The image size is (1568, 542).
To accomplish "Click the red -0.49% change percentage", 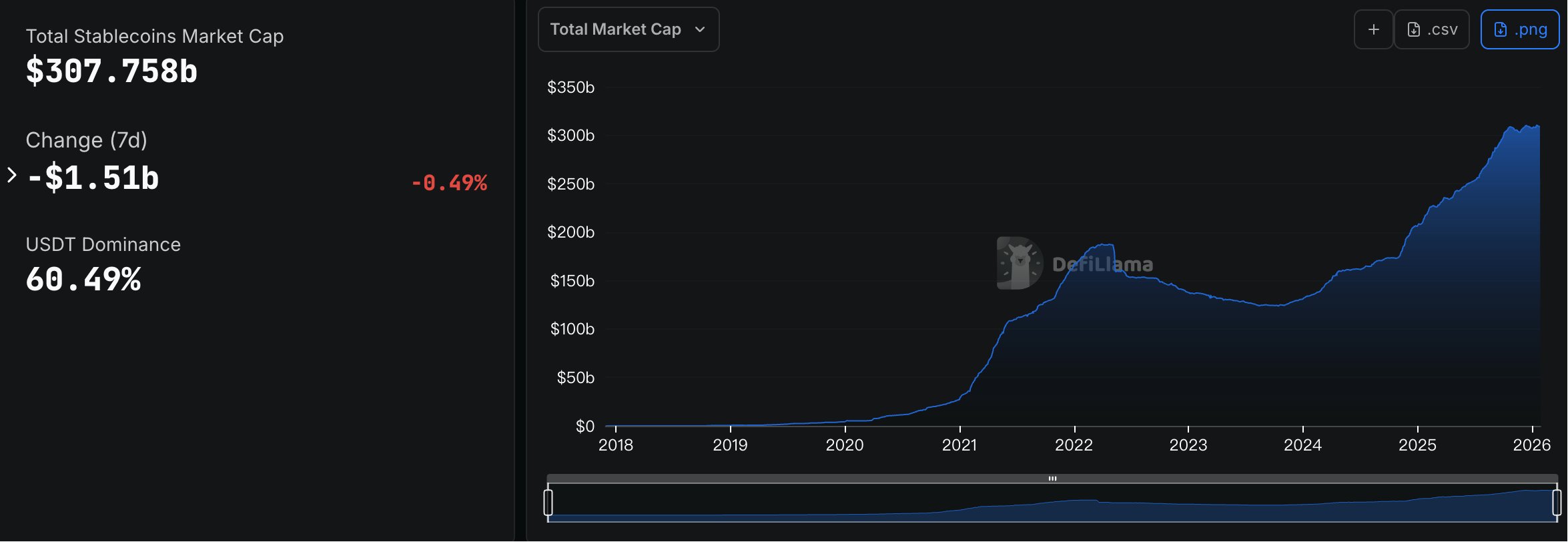I will point(449,182).
